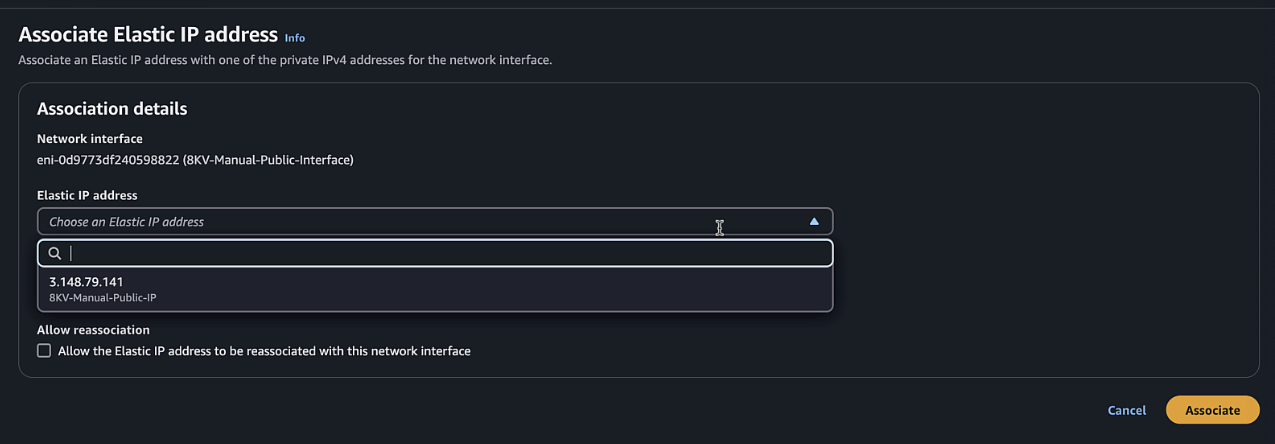Click the Association details heading
1275x444 pixels.
tap(112, 108)
